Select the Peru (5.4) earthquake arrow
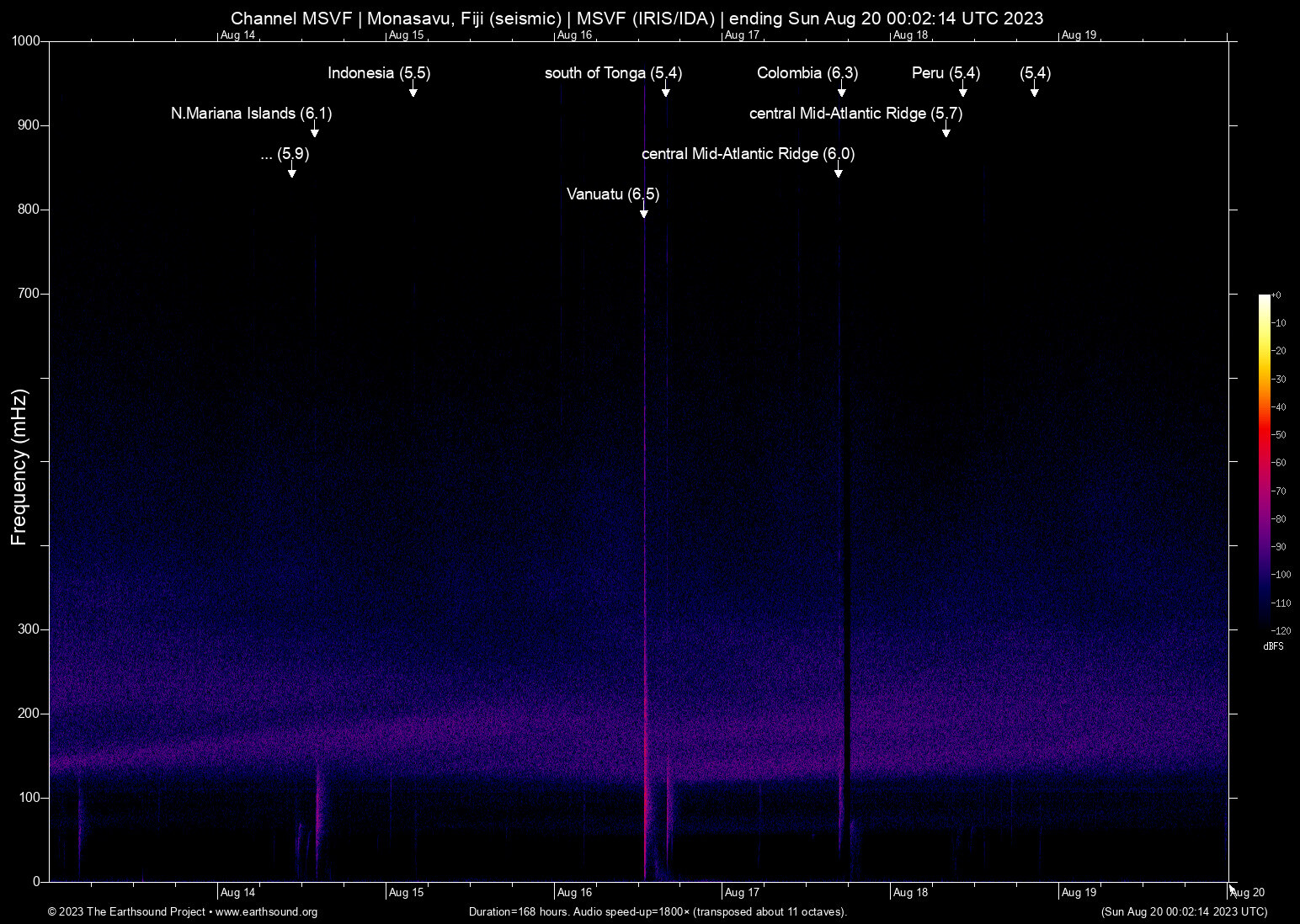Screen dimensions: 1300x924 pyautogui.click(x=964, y=94)
